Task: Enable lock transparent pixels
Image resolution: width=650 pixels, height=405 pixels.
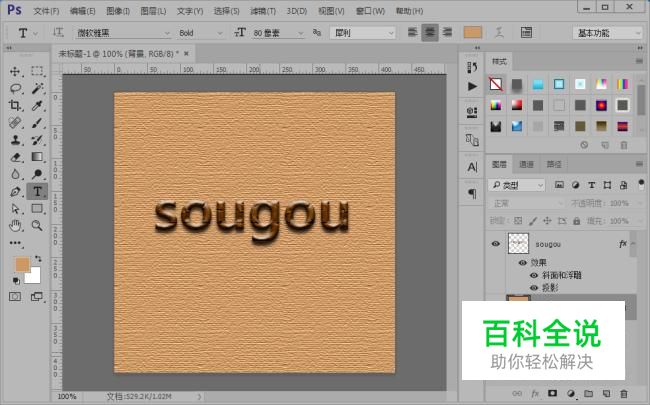Action: (518, 221)
